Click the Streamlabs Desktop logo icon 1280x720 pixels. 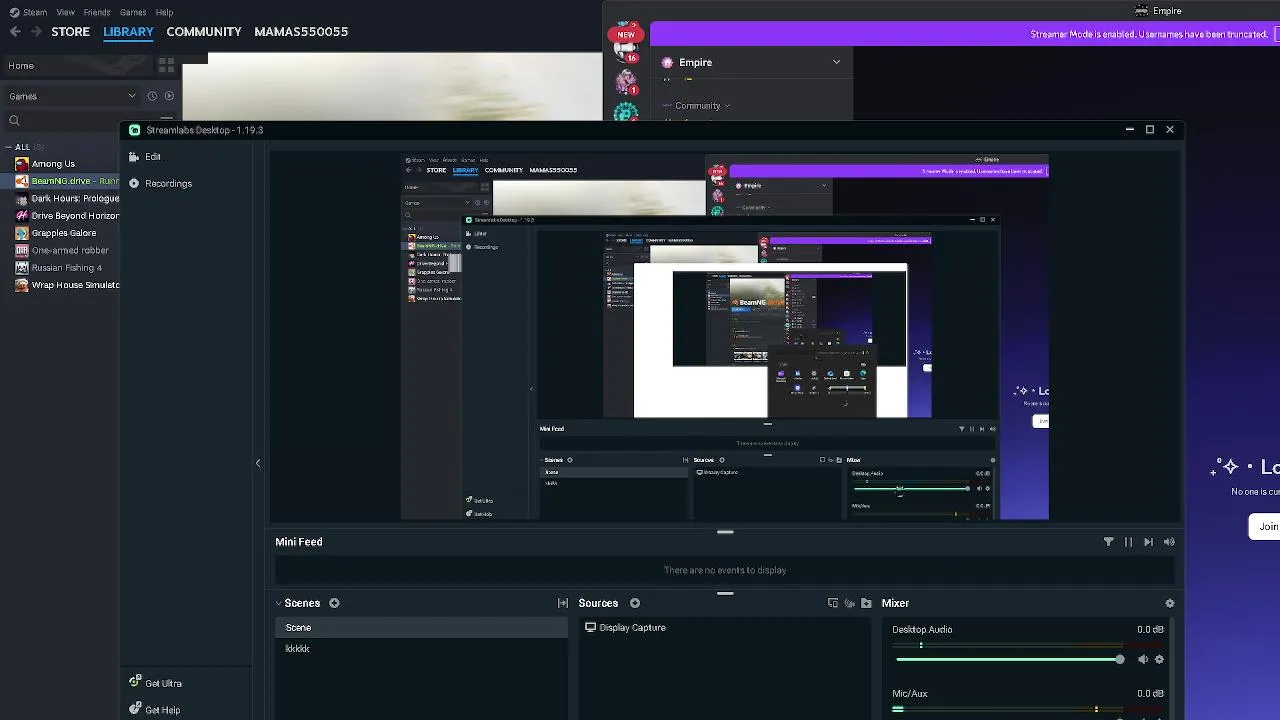point(135,130)
